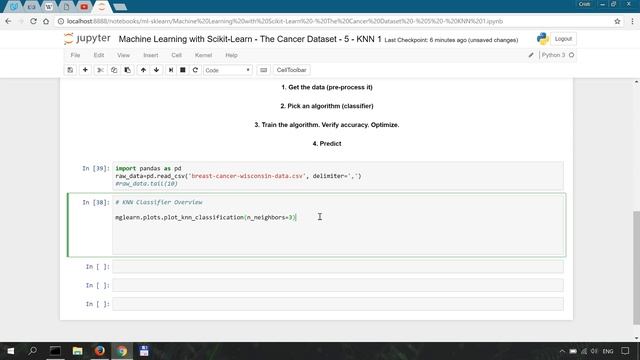This screenshot has width=640, height=360.
Task: Move selected cell down arrow icon
Action: (156, 70)
